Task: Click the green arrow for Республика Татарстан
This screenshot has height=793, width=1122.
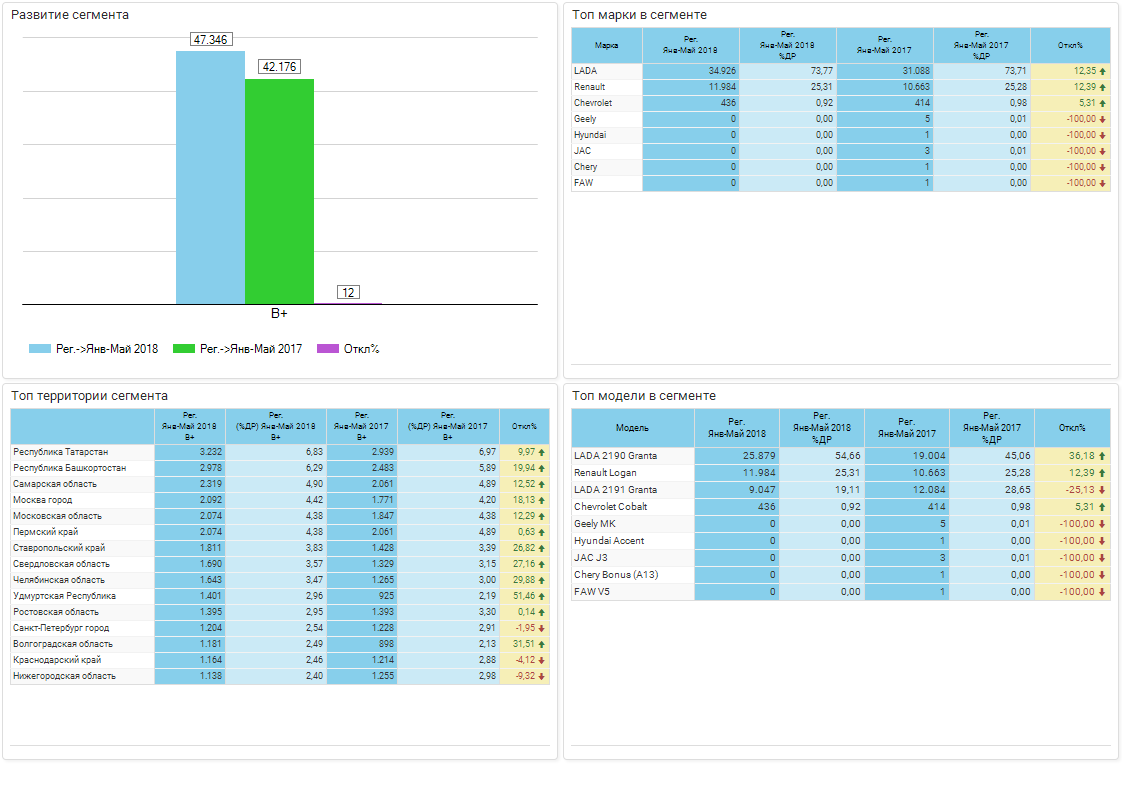Action: click(542, 452)
